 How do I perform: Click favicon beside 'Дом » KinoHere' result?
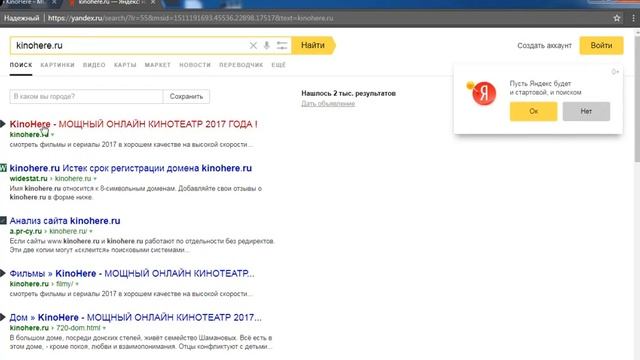[3, 317]
